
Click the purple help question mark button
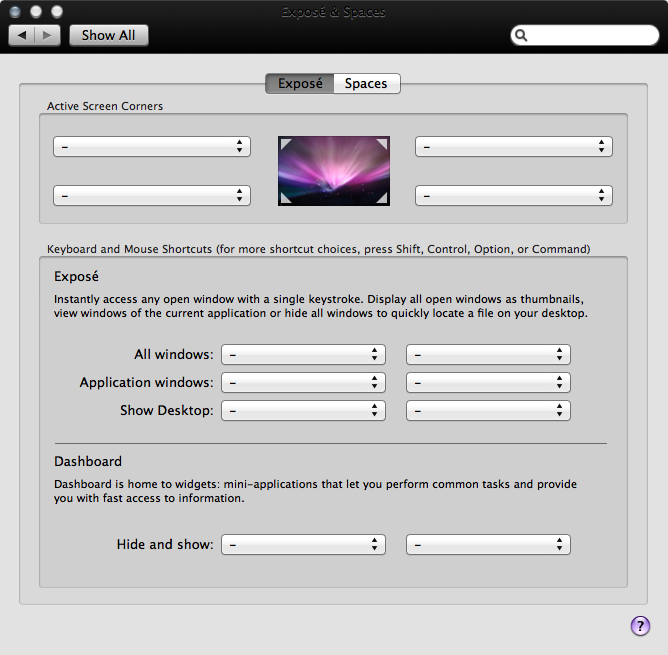(640, 626)
